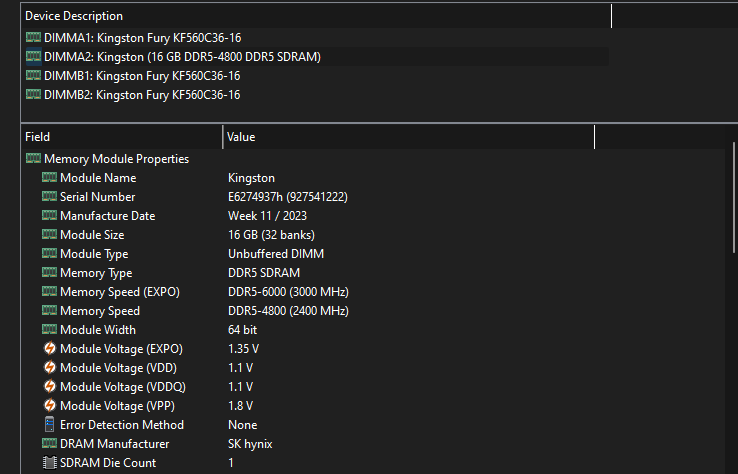Click the Module Width 64 bit value
The height and width of the screenshot is (474, 738).
[243, 330]
